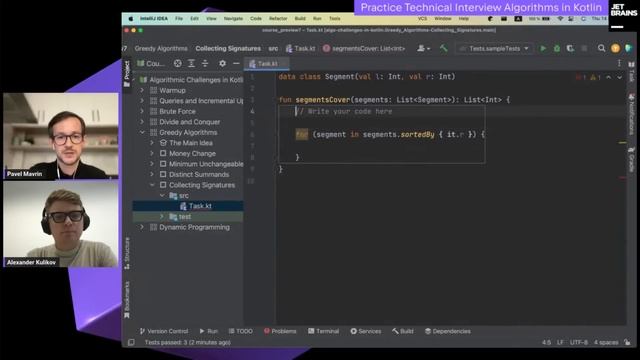640x360 pixels.
Task: Open the code-with-me user icon dropdown
Action: click(x=423, y=49)
